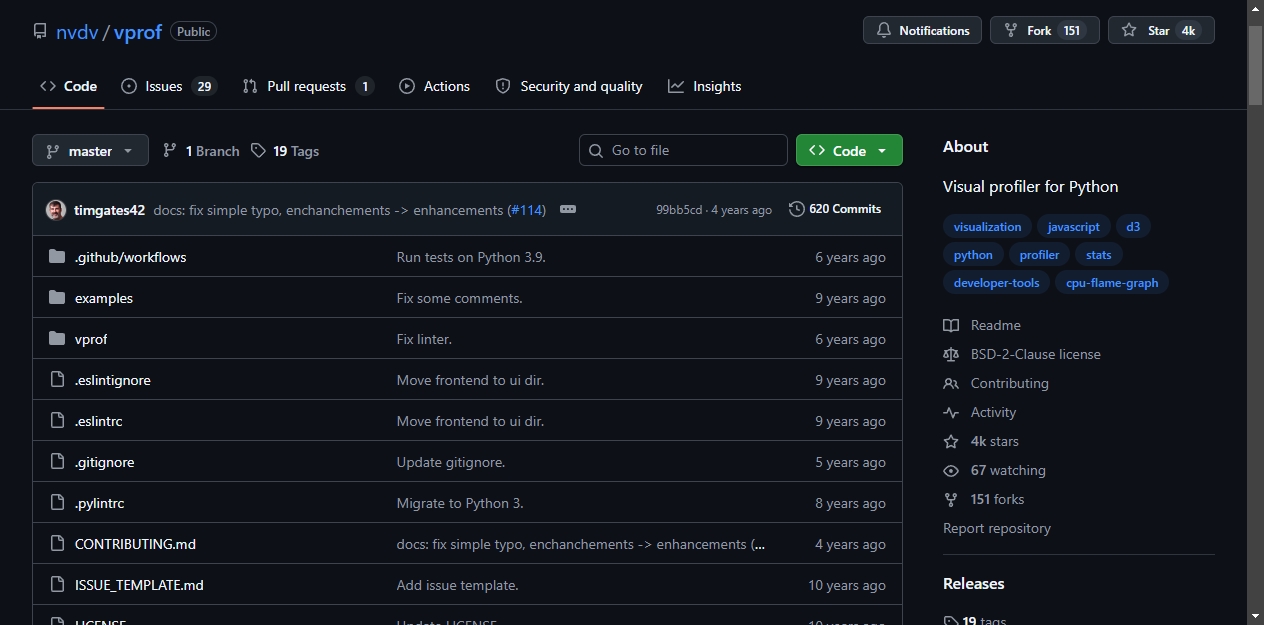The image size is (1264, 625).
Task: Expand the green Code dropdown button
Action: [x=849, y=151]
